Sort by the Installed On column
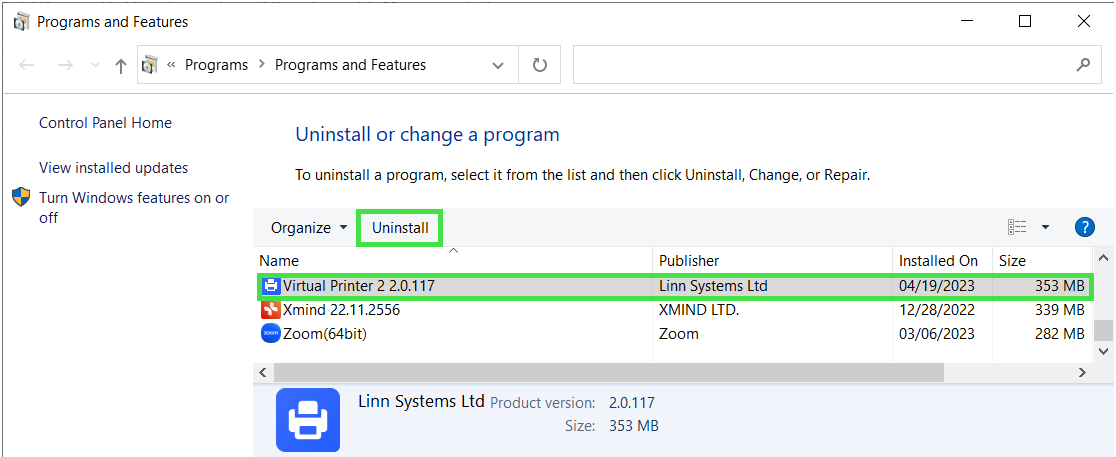Screen dimensions: 1116x457 [x=938, y=260]
